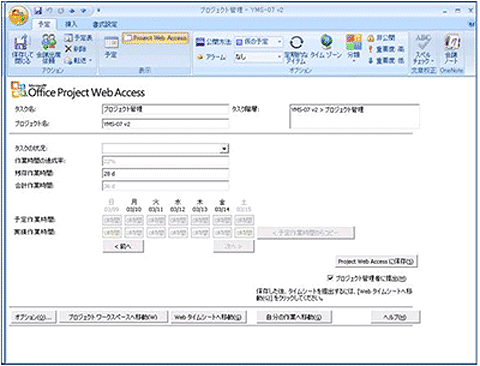Screen dimensions: 480x366
Task: Click the previous week button
Action: [x=123, y=246]
